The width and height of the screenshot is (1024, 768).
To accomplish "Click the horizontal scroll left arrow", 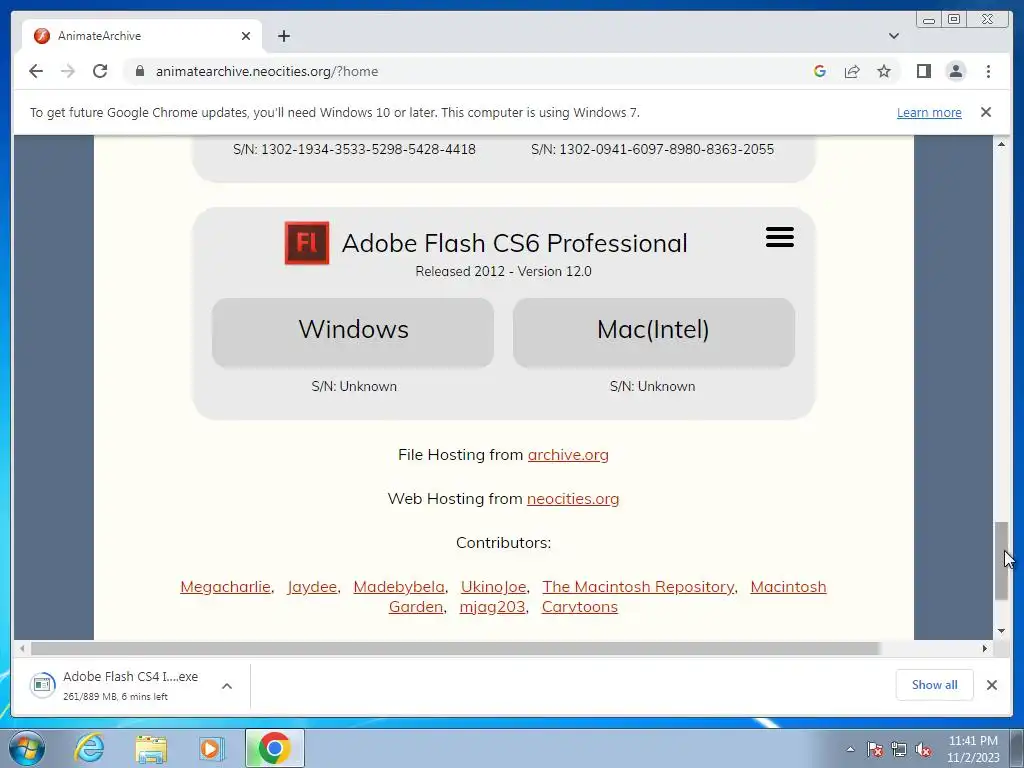I will tap(22, 648).
